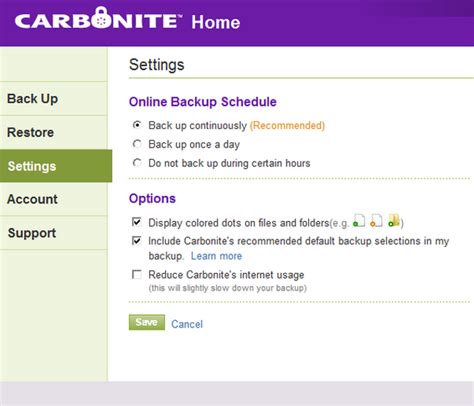Enable Reduce Carbonite's internet usage

tap(137, 275)
